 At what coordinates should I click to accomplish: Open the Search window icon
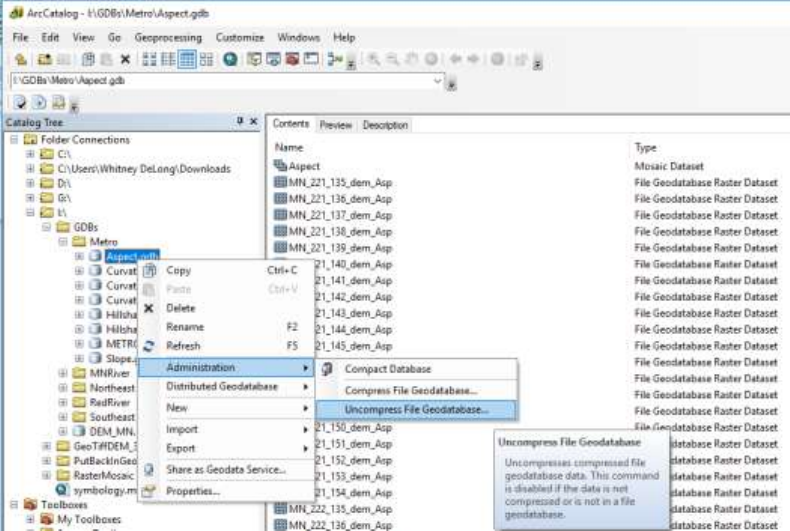[x=273, y=59]
